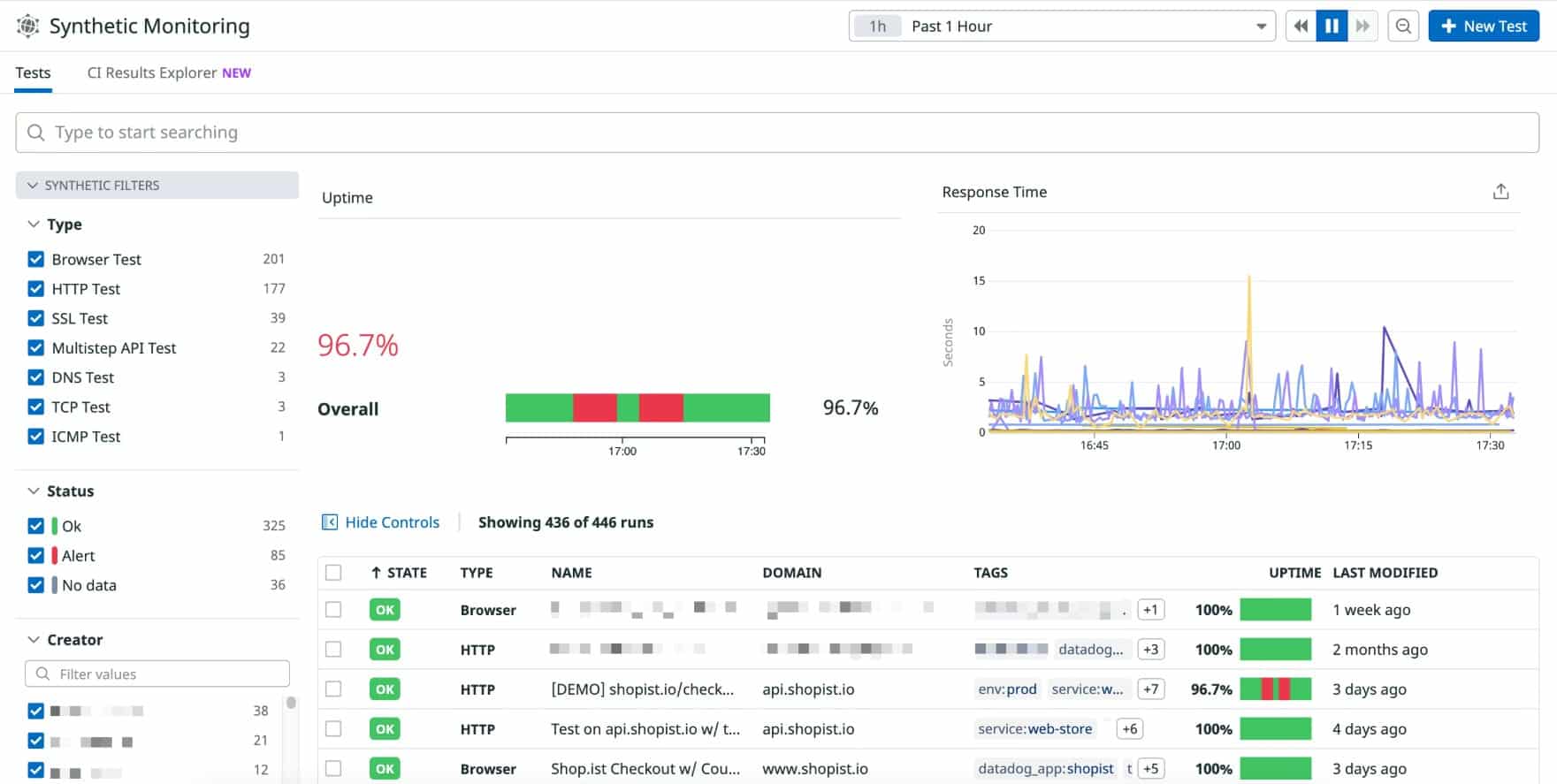Switch to the Tests tab
The image size is (1557, 784).
tap(34, 72)
